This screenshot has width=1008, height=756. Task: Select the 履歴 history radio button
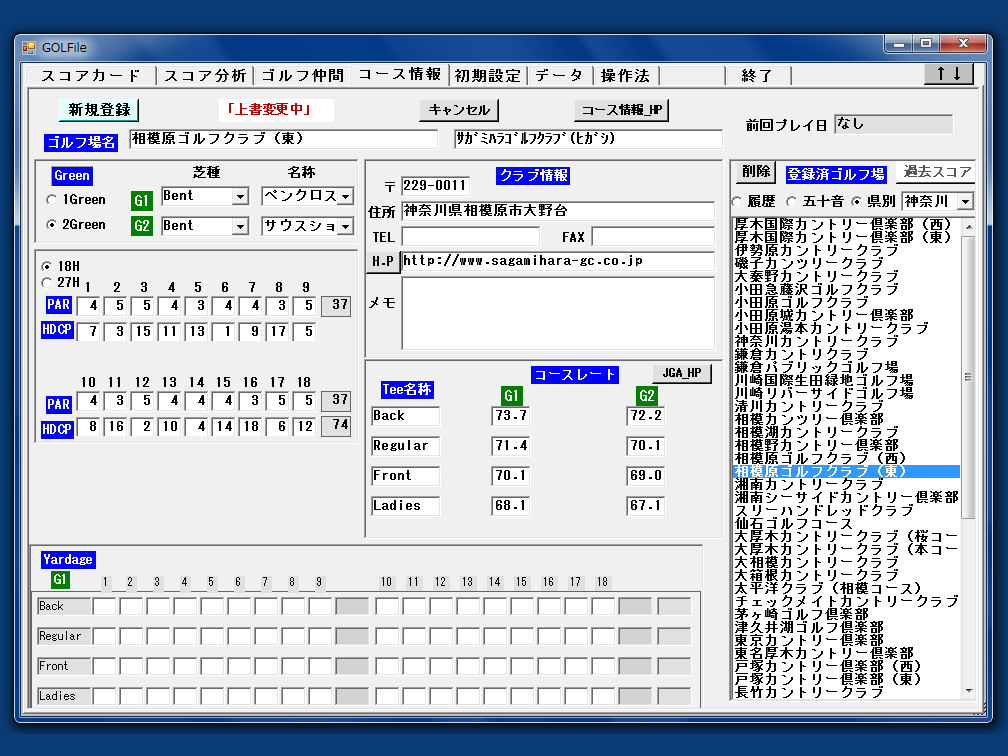(739, 202)
